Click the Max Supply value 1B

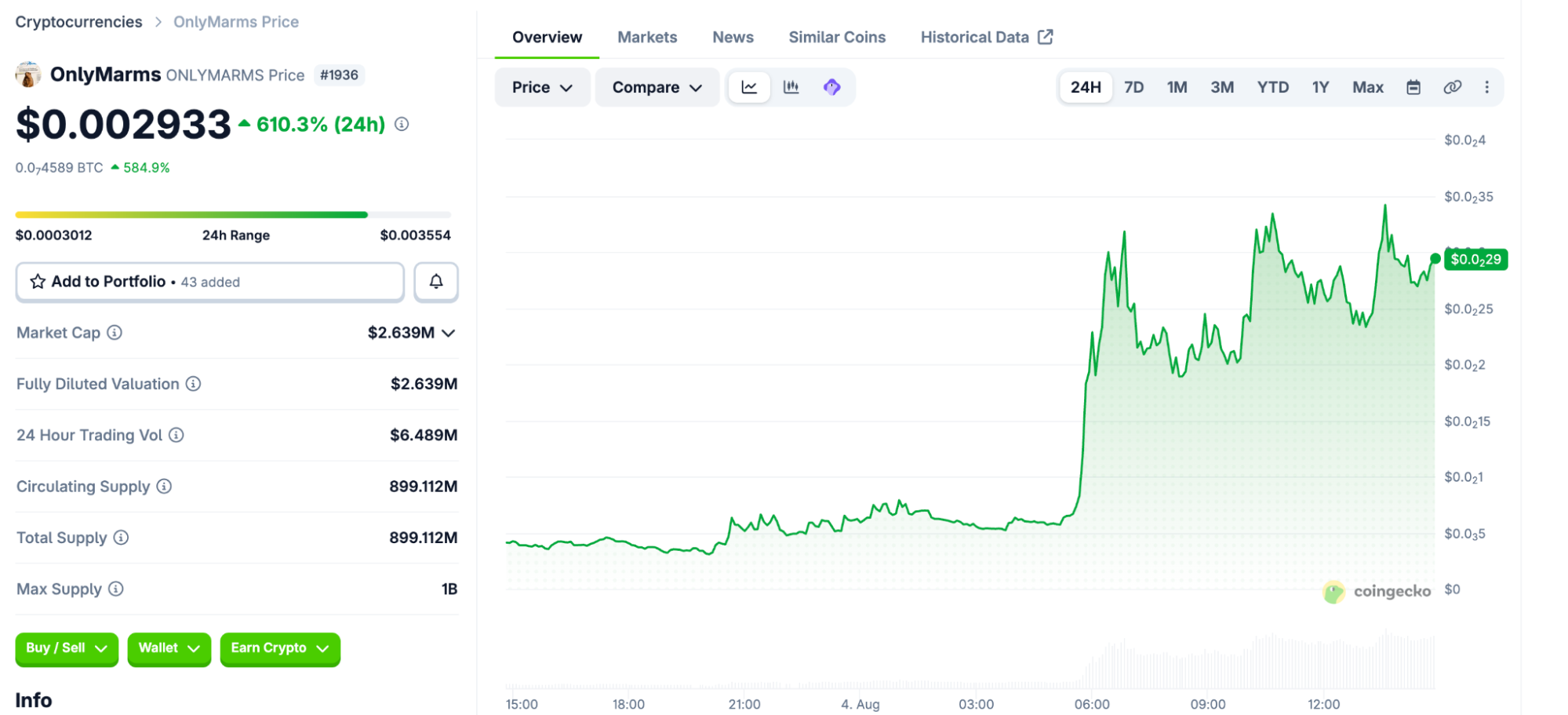(x=449, y=589)
